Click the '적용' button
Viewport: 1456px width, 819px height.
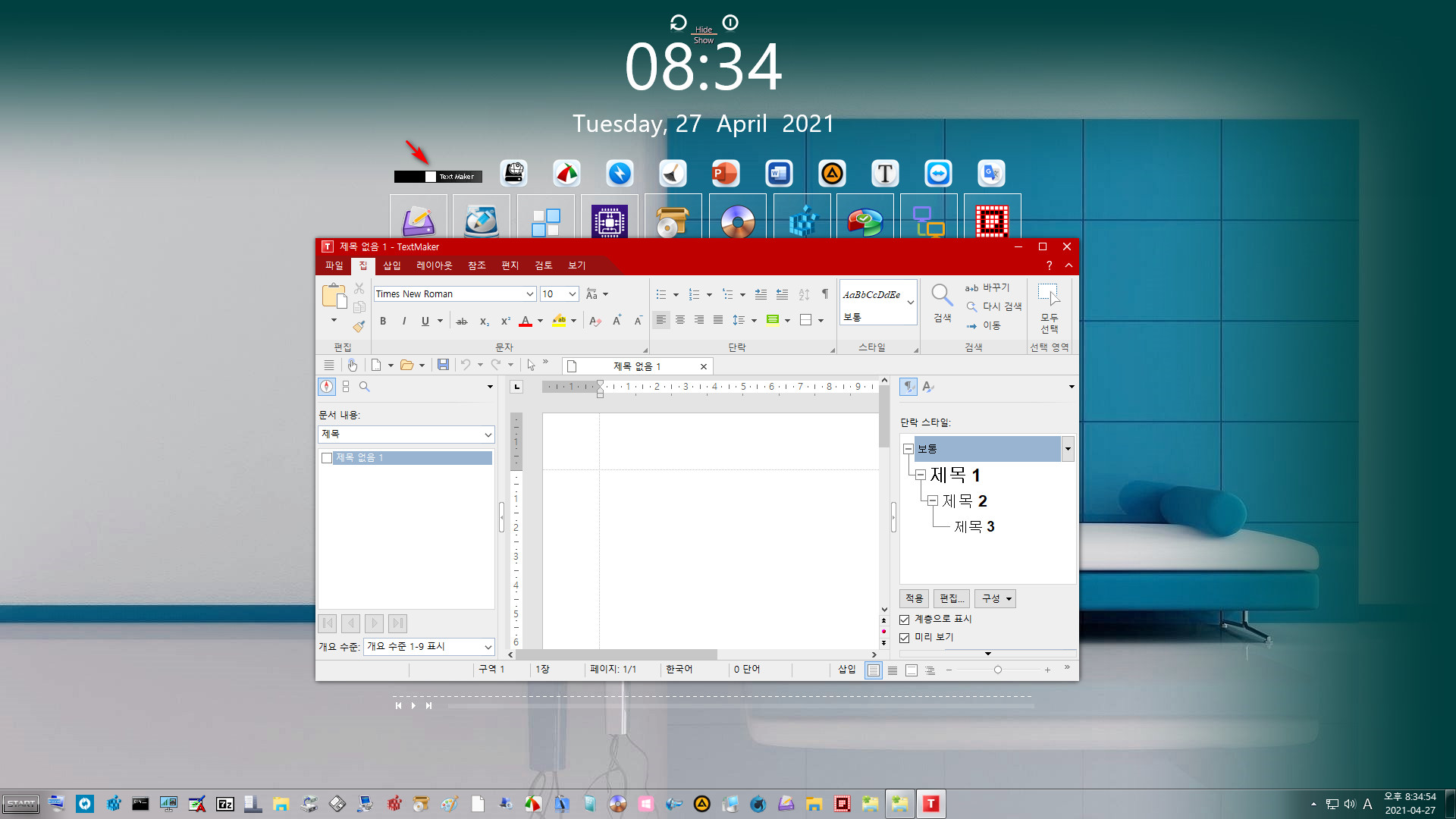915,599
